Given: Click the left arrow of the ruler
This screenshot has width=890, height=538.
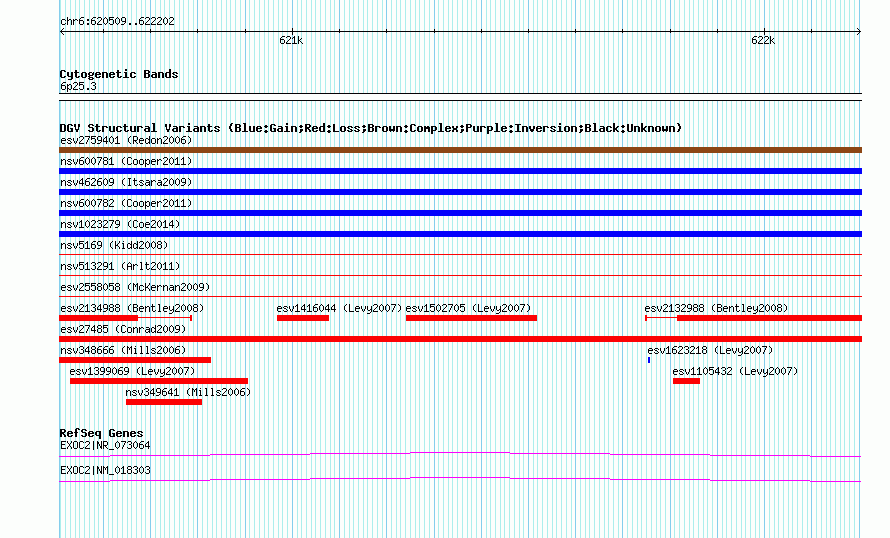Looking at the screenshot, I should pyautogui.click(x=62, y=32).
